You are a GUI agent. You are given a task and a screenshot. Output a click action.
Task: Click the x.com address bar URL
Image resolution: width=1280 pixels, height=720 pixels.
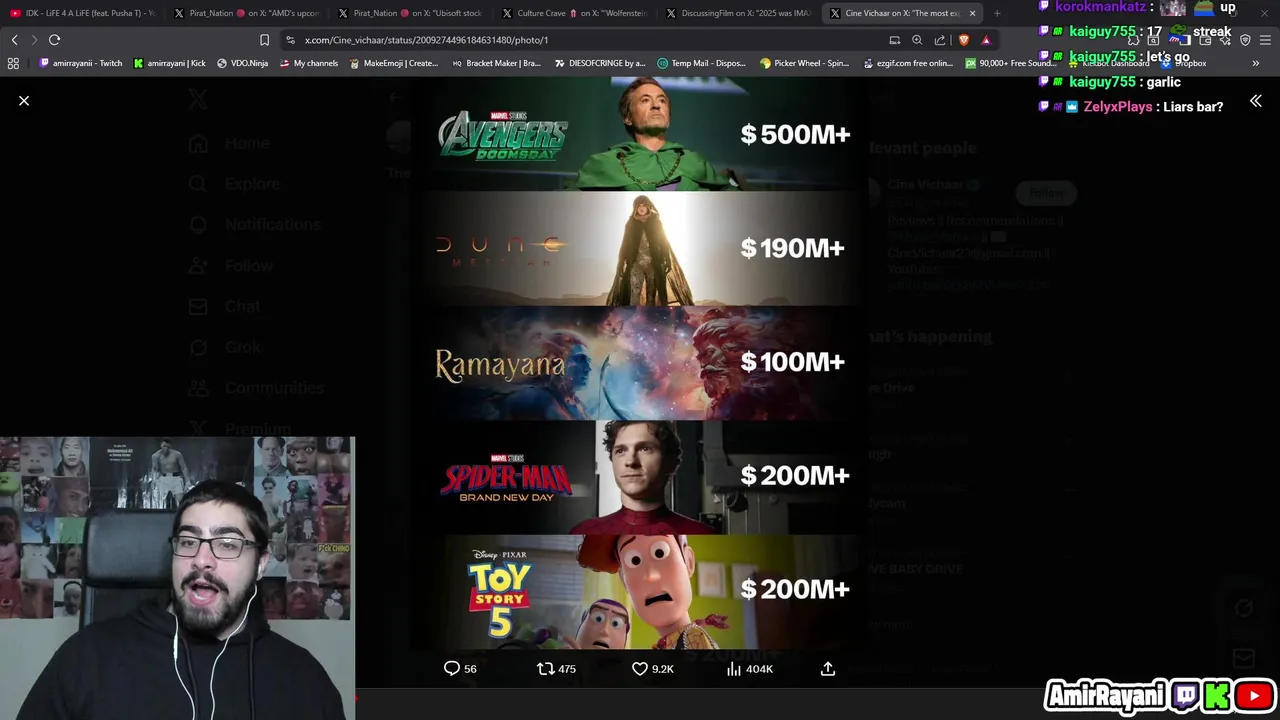click(426, 40)
